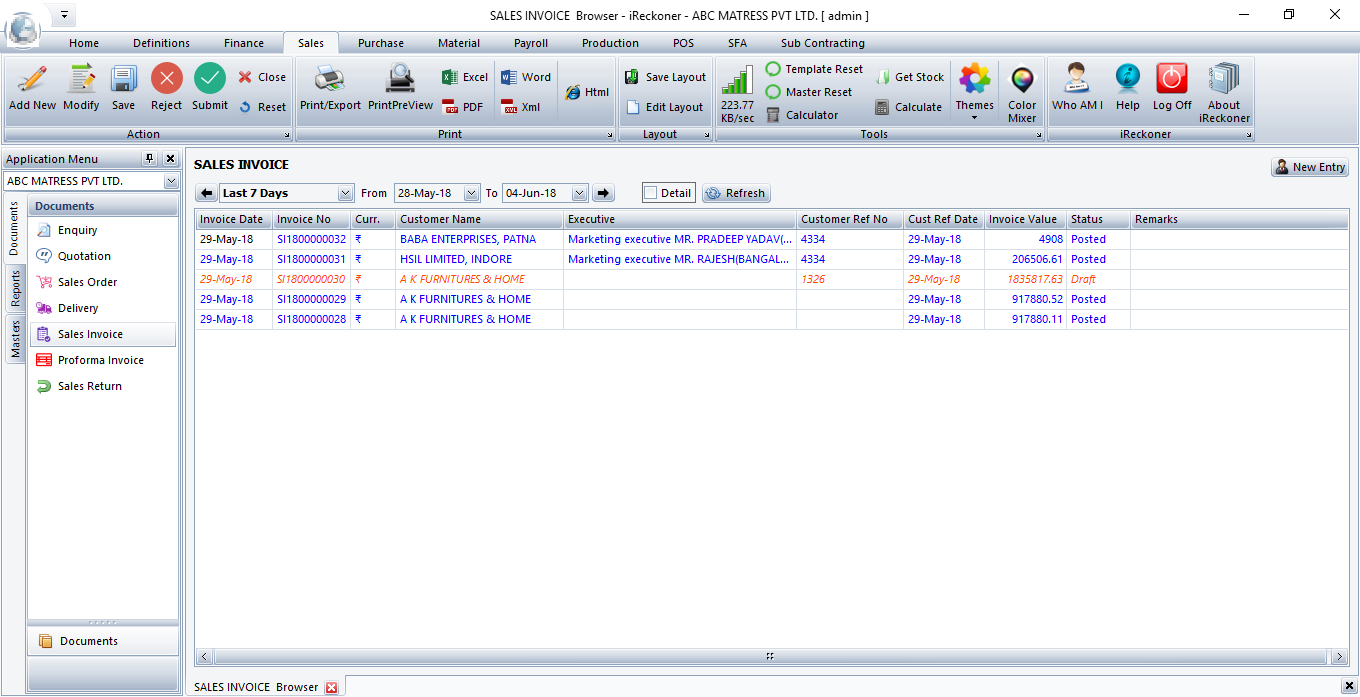Screen dimensions: 1360x697
Task: Open the From date picker dropdown
Action: 472,193
